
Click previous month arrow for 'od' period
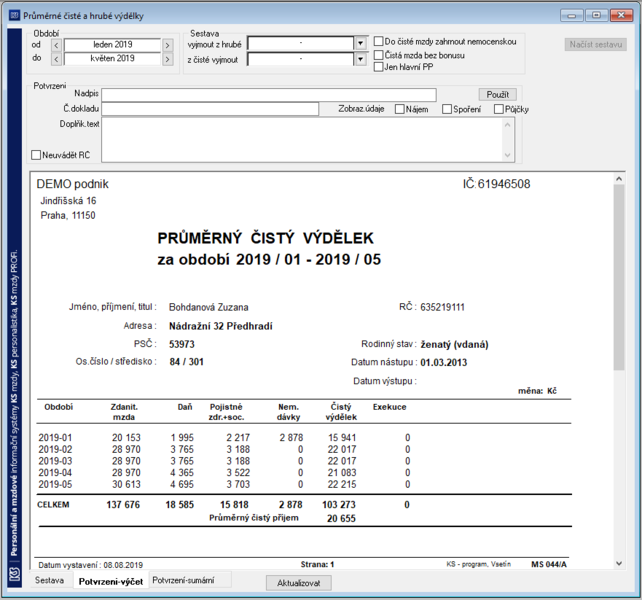click(x=57, y=45)
